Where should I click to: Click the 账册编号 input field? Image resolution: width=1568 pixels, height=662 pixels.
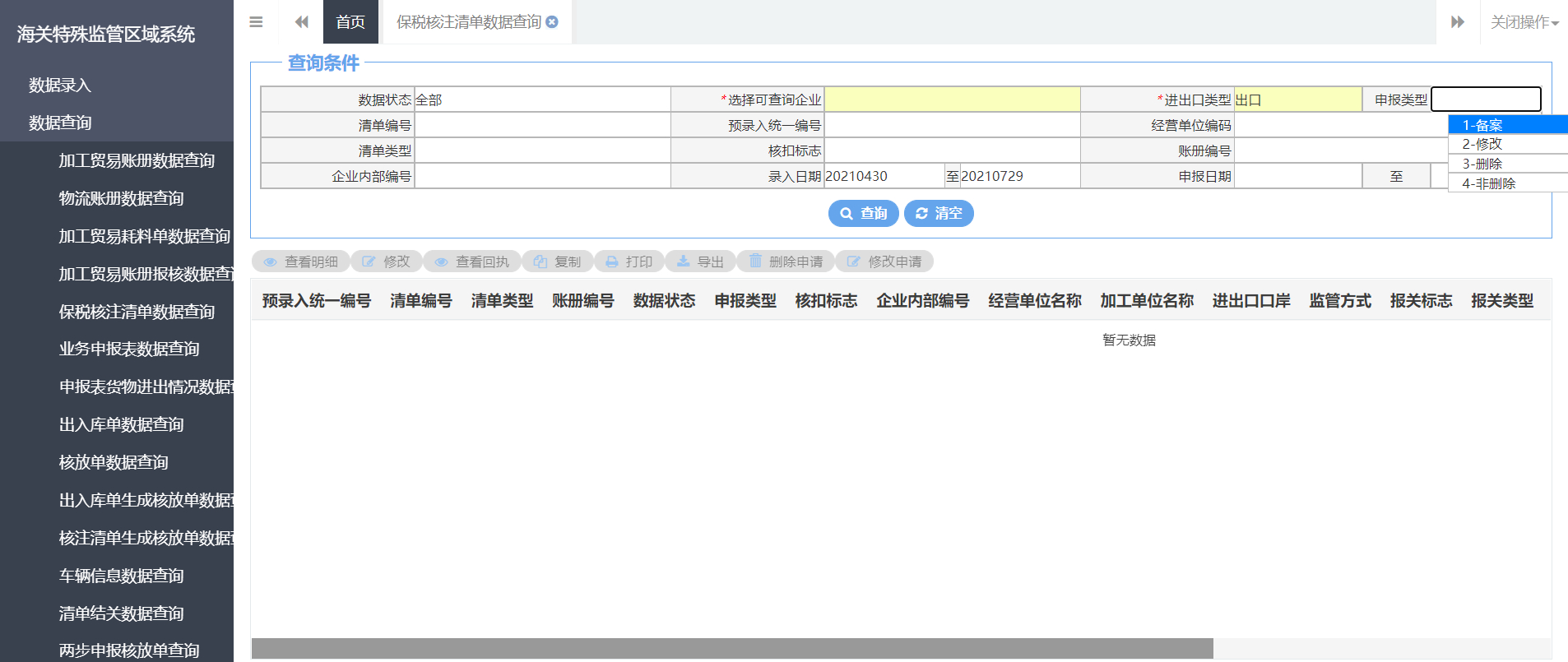pos(1341,150)
